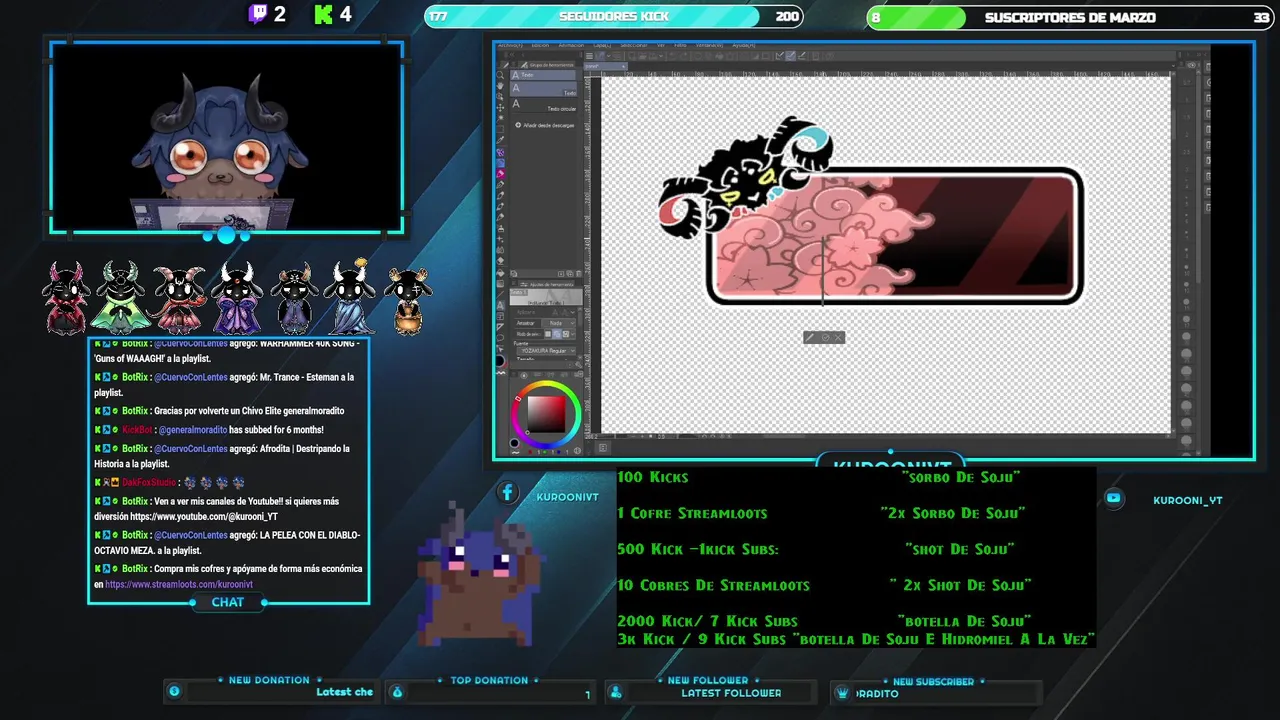This screenshot has height=720, width=1280.
Task: Open the Ayuda menu
Action: coord(744,45)
